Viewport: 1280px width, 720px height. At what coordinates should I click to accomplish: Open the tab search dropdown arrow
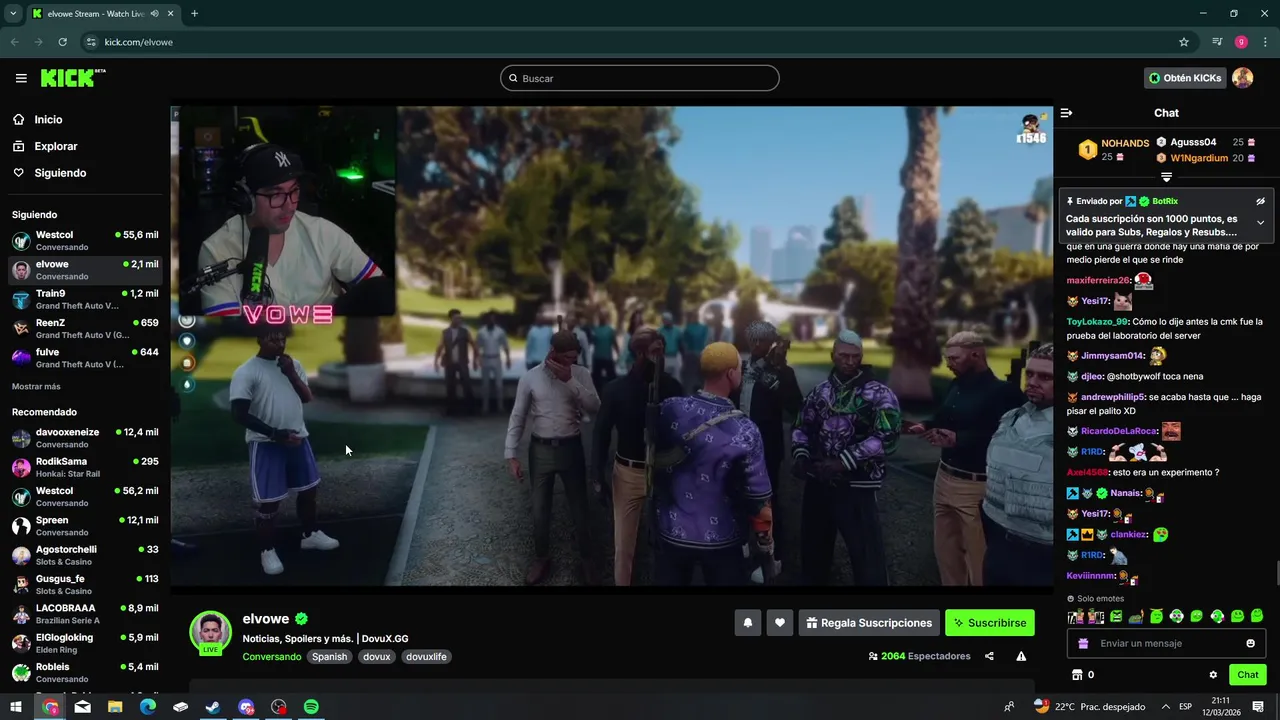pos(13,14)
